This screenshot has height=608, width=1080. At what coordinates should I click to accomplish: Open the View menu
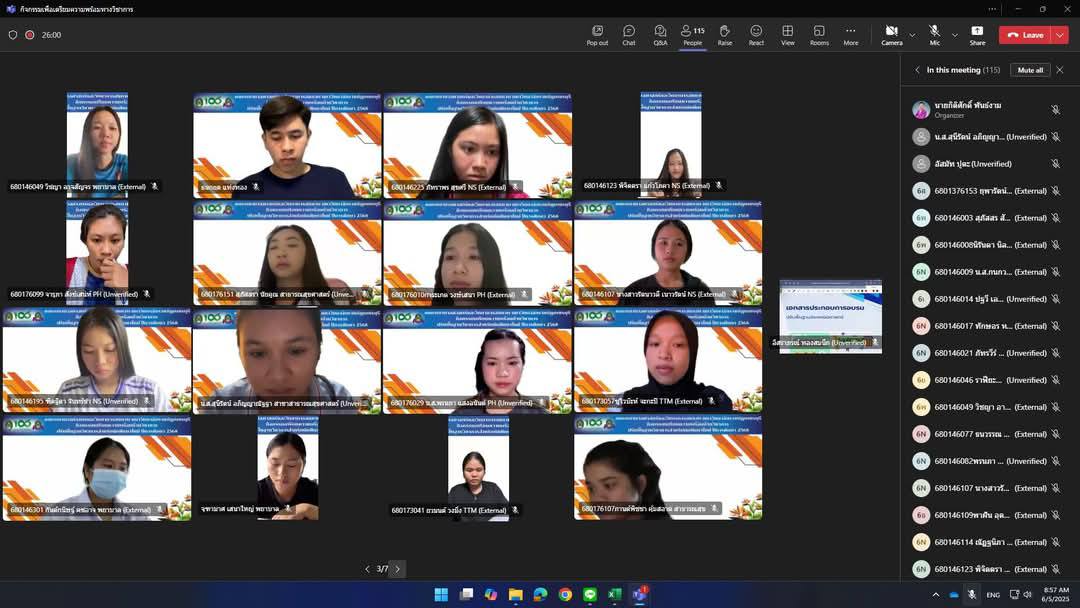(788, 35)
